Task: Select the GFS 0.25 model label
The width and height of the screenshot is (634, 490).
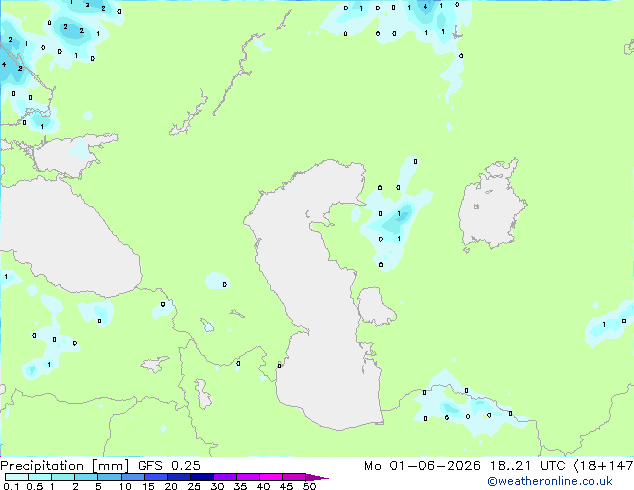Action: pos(169,466)
